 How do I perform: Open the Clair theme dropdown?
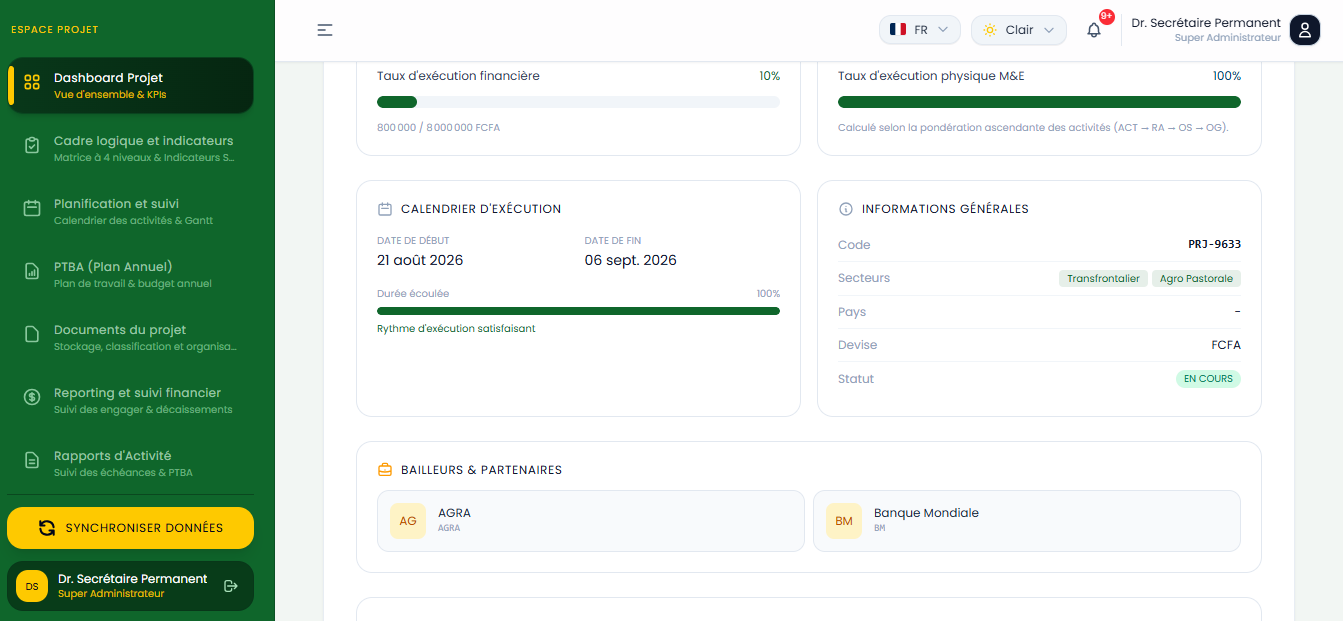coord(1019,30)
